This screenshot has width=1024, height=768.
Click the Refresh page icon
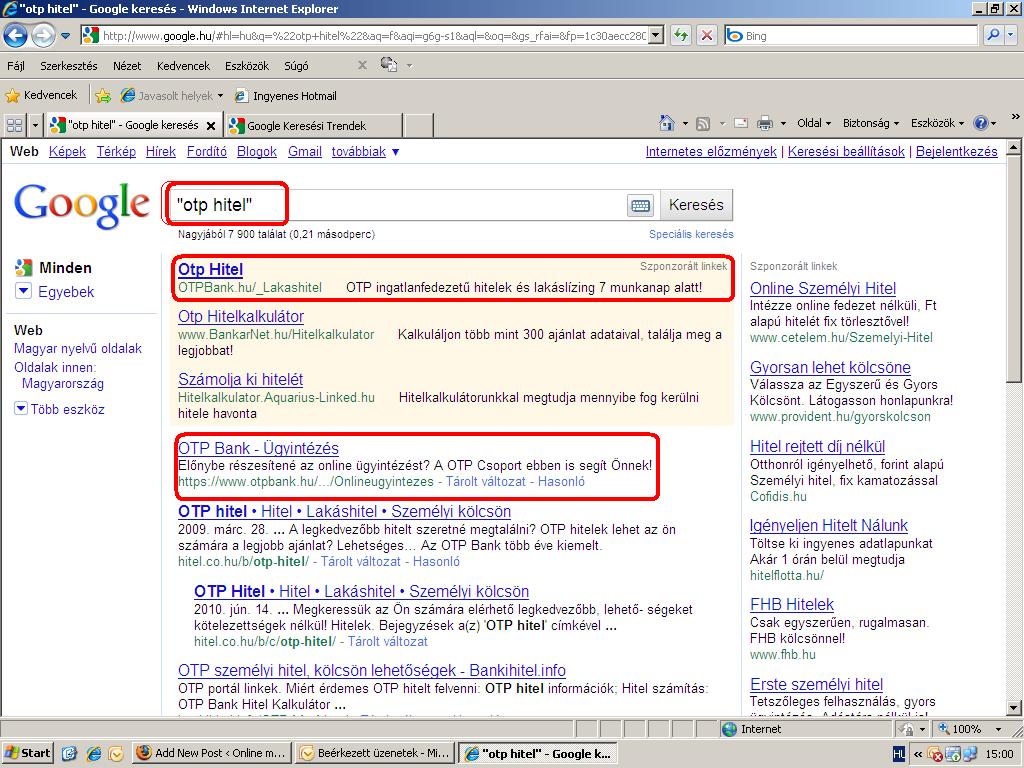click(681, 35)
